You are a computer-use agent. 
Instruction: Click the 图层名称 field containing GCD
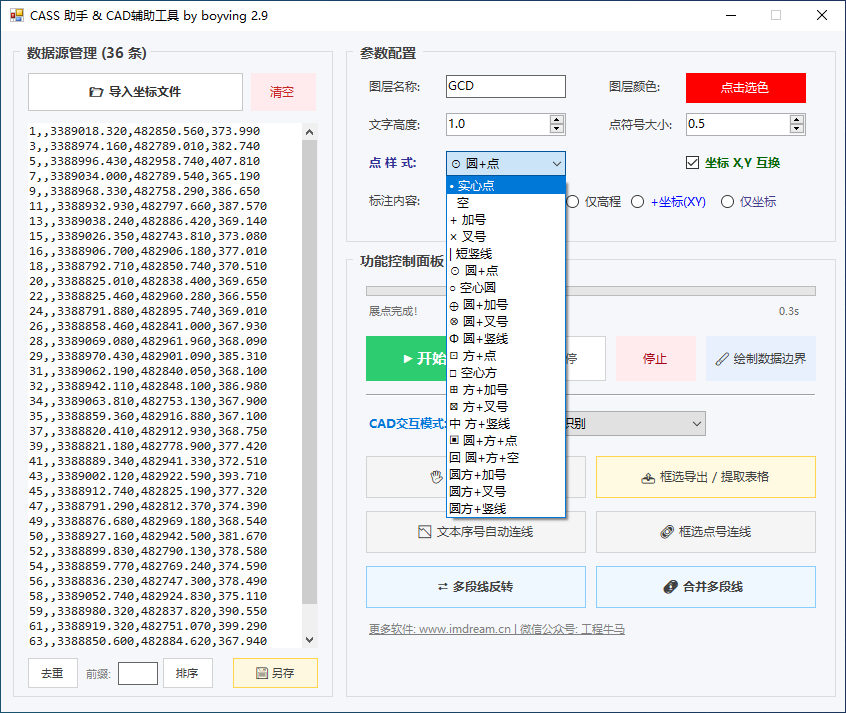(505, 87)
